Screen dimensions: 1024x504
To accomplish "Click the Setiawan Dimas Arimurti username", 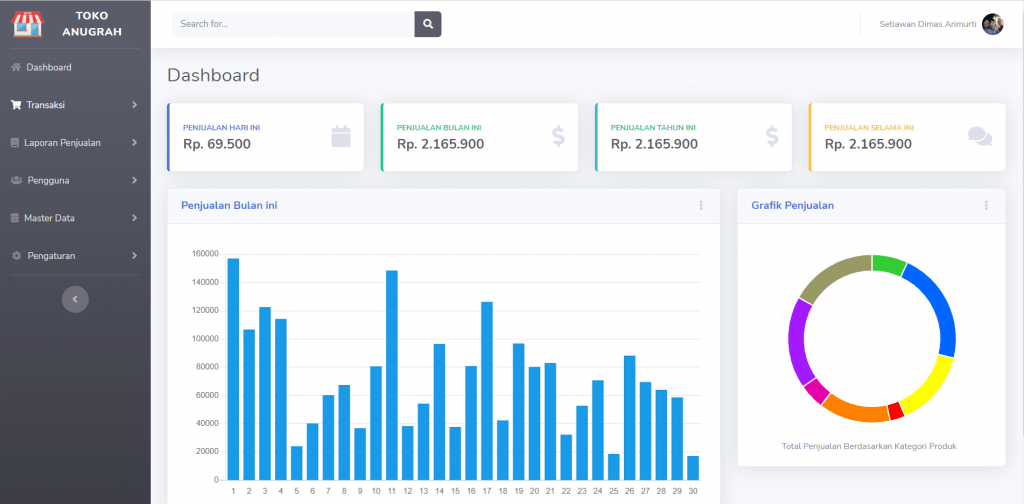I will tap(928, 24).
